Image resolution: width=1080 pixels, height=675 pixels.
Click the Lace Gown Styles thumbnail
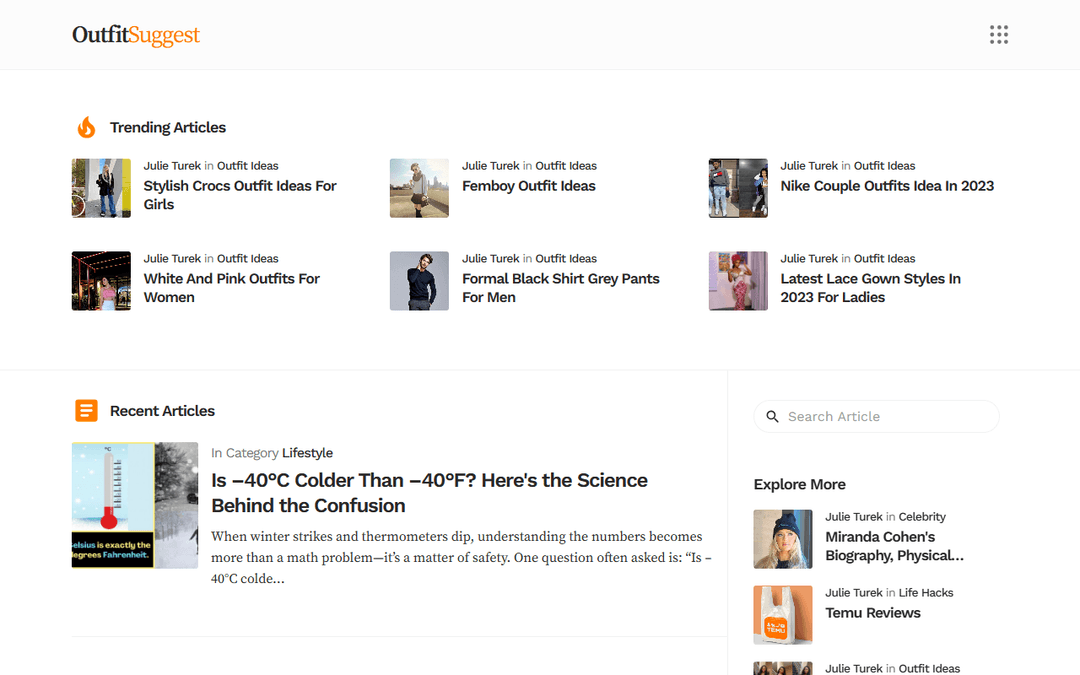[x=738, y=281]
